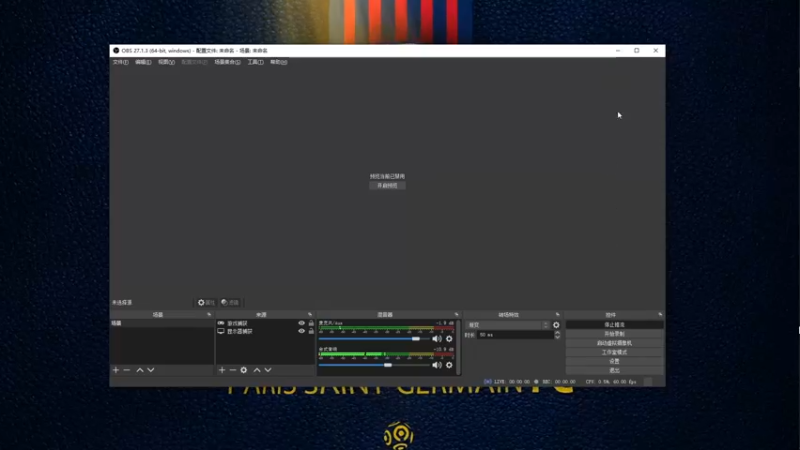Click the start recording button in the Controls panel

pyautogui.click(x=614, y=334)
